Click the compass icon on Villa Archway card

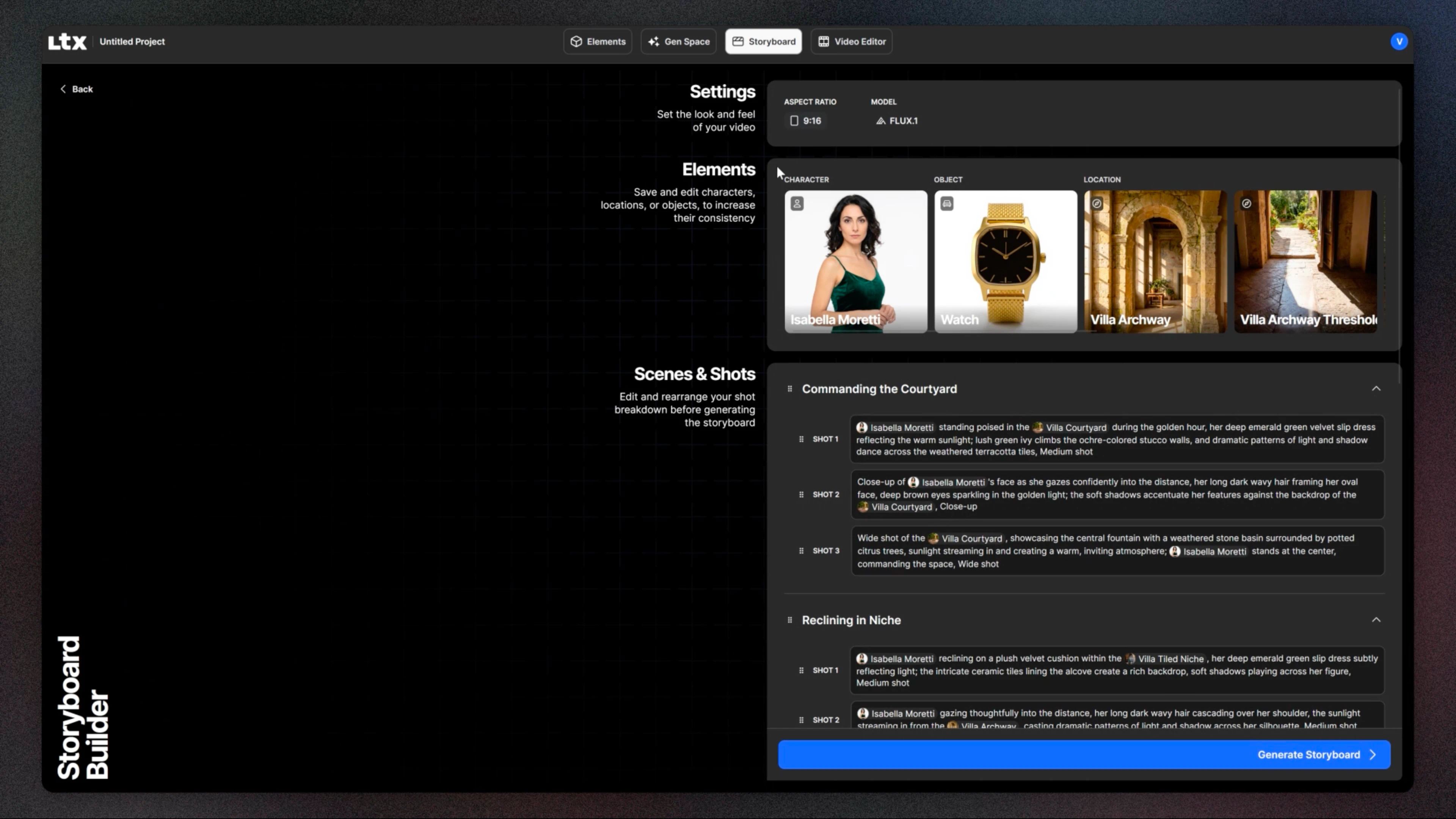click(x=1097, y=204)
